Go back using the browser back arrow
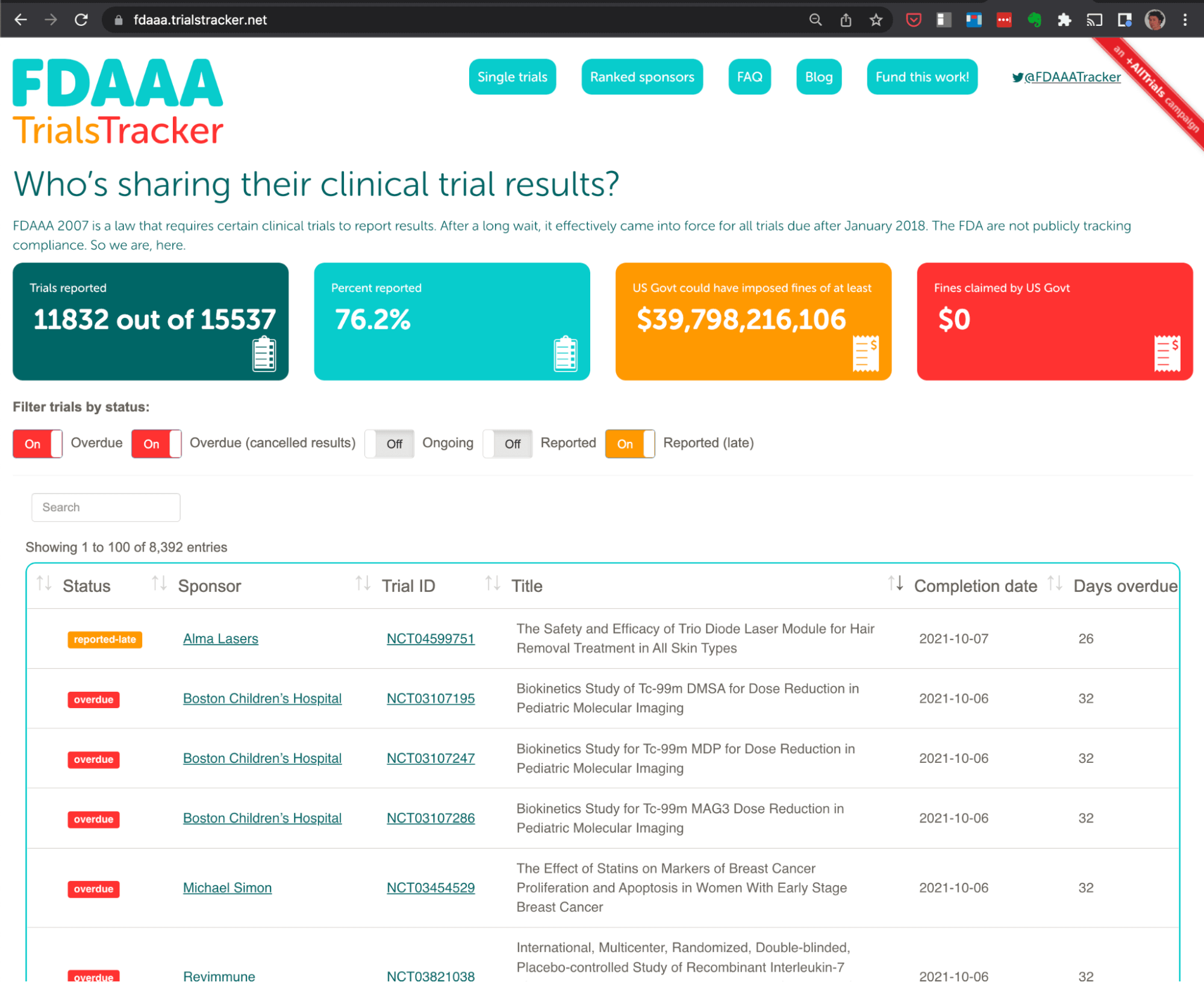The width and height of the screenshot is (1204, 982). click(x=20, y=20)
